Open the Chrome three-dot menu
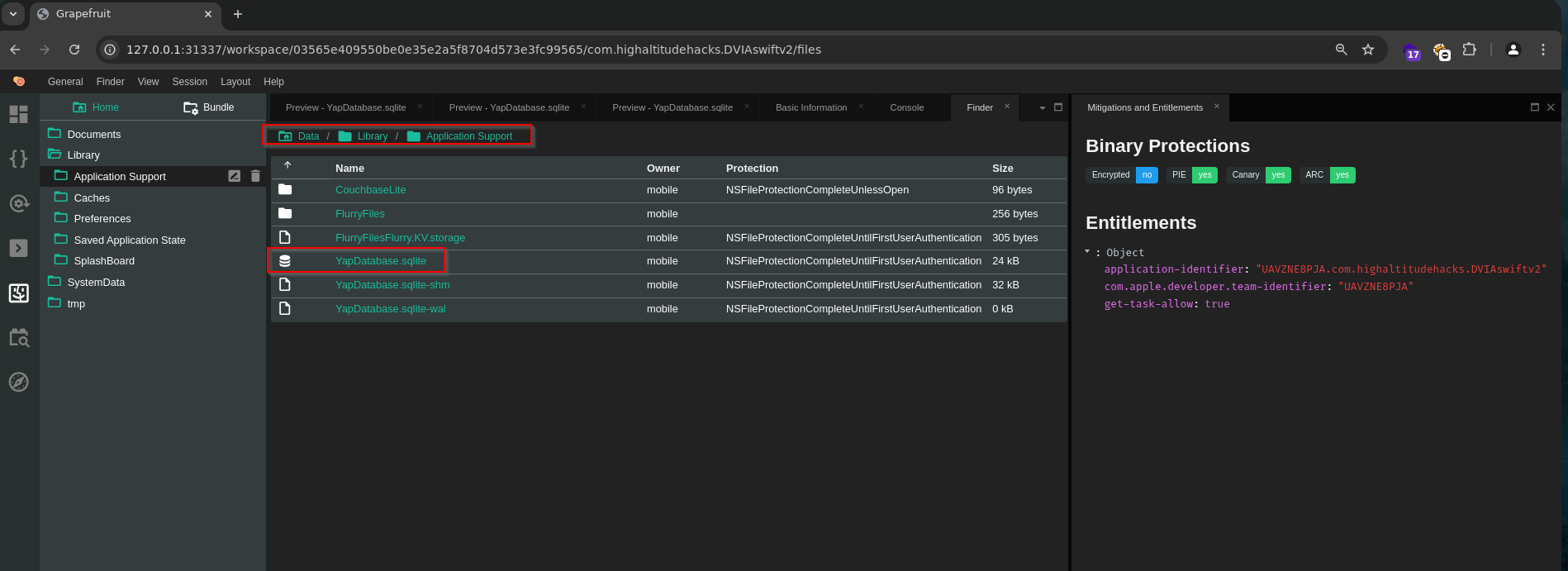 point(1542,50)
